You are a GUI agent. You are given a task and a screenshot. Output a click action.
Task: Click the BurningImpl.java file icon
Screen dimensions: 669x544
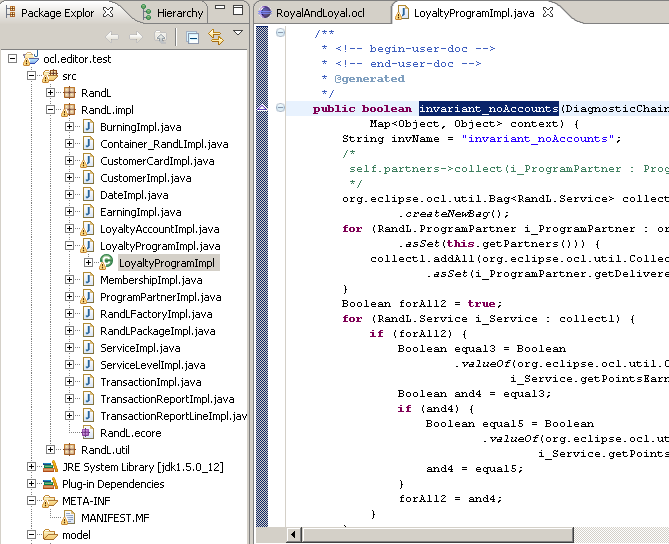[x=88, y=127]
